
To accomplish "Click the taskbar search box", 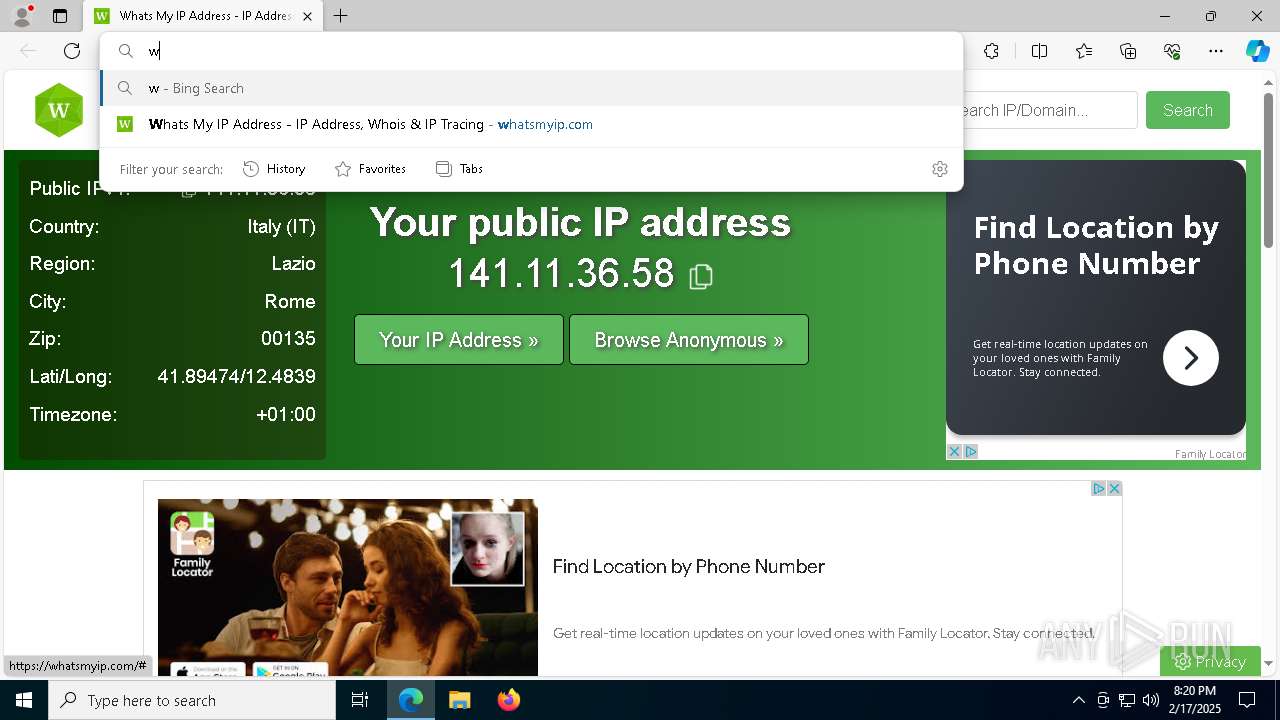I will (192, 700).
